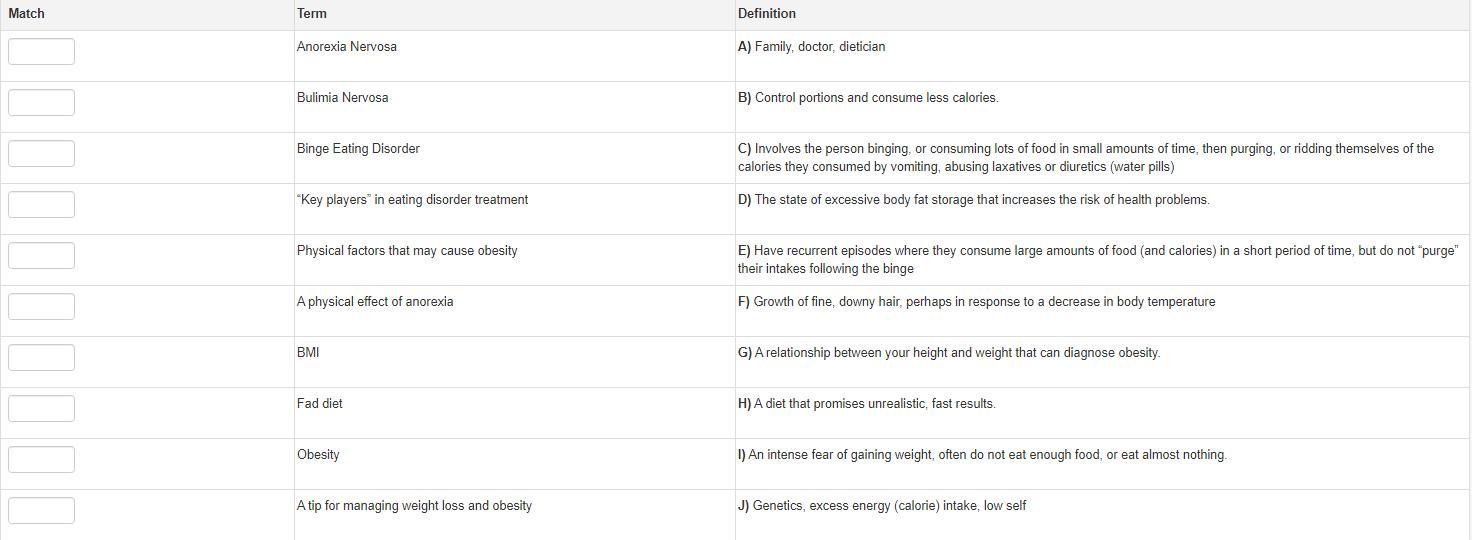
Task: Click the match box for Bulimia Nervosa
Action: (x=41, y=102)
